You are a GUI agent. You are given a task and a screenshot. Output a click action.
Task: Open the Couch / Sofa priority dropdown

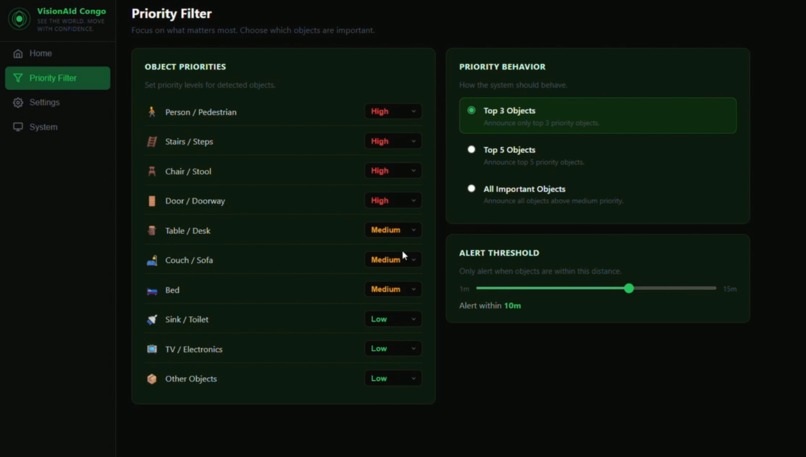(x=393, y=260)
